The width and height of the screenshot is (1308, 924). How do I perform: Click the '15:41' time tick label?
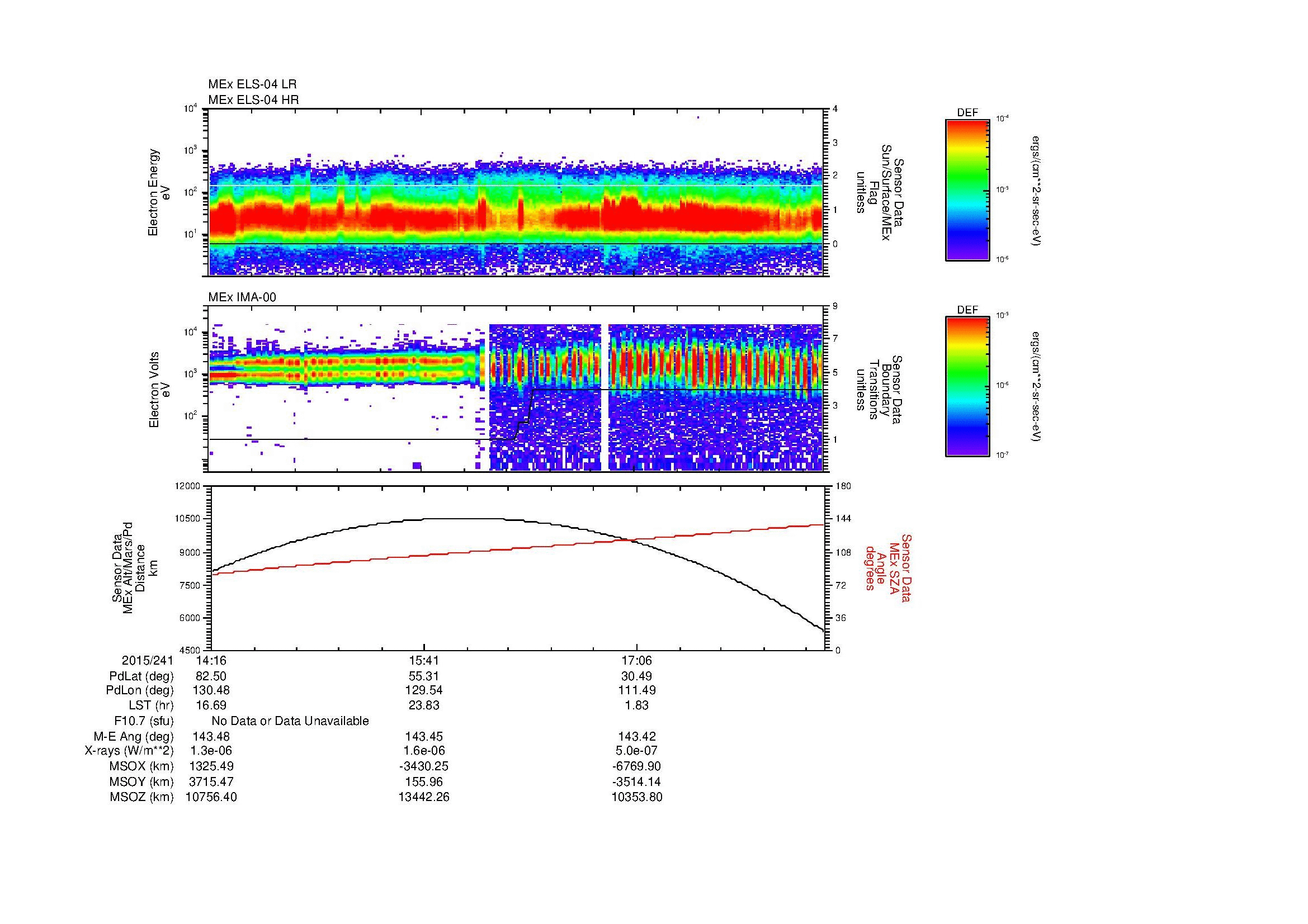click(x=424, y=661)
